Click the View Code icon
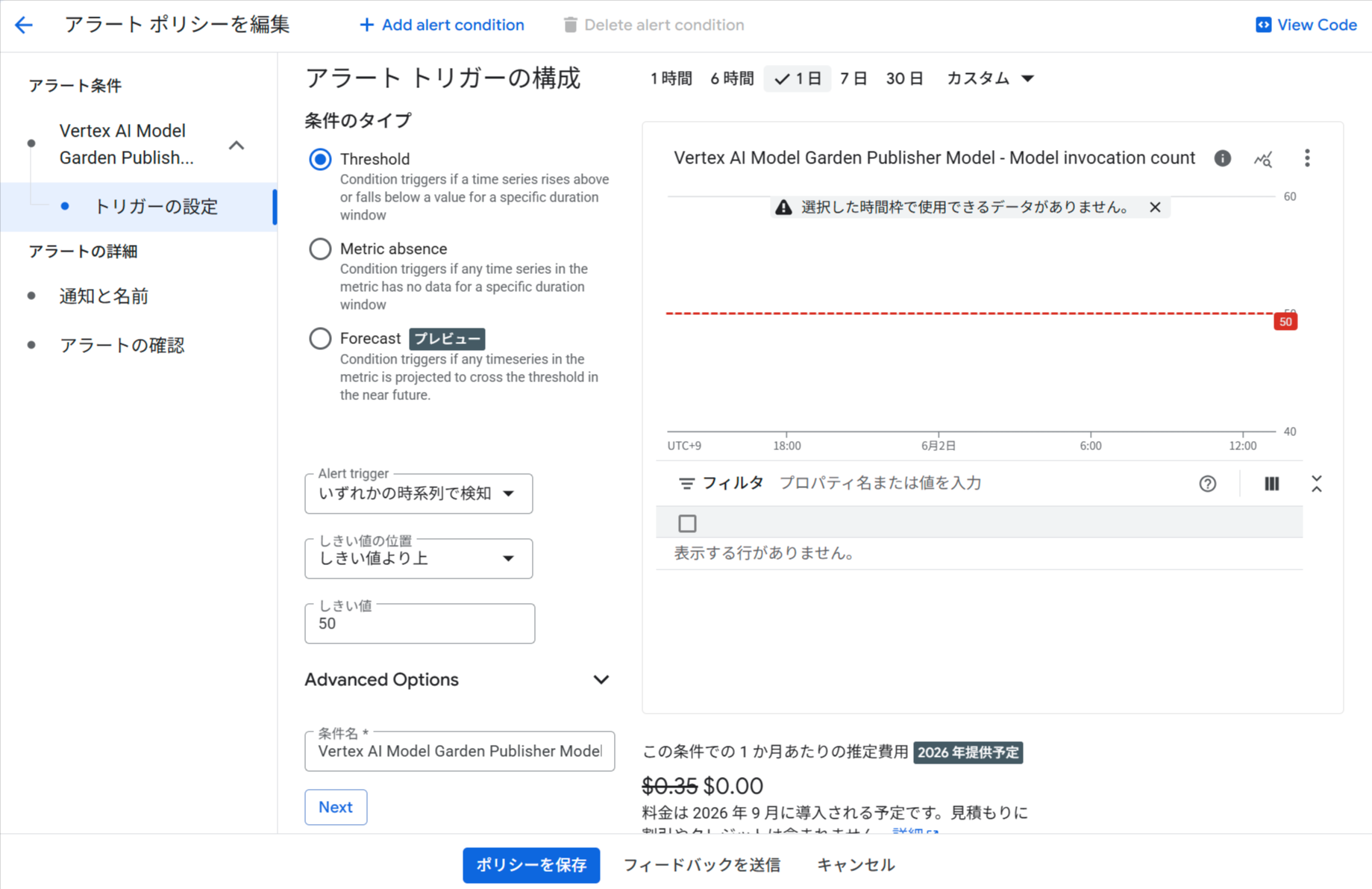This screenshot has height=889, width=1372. coord(1263,25)
